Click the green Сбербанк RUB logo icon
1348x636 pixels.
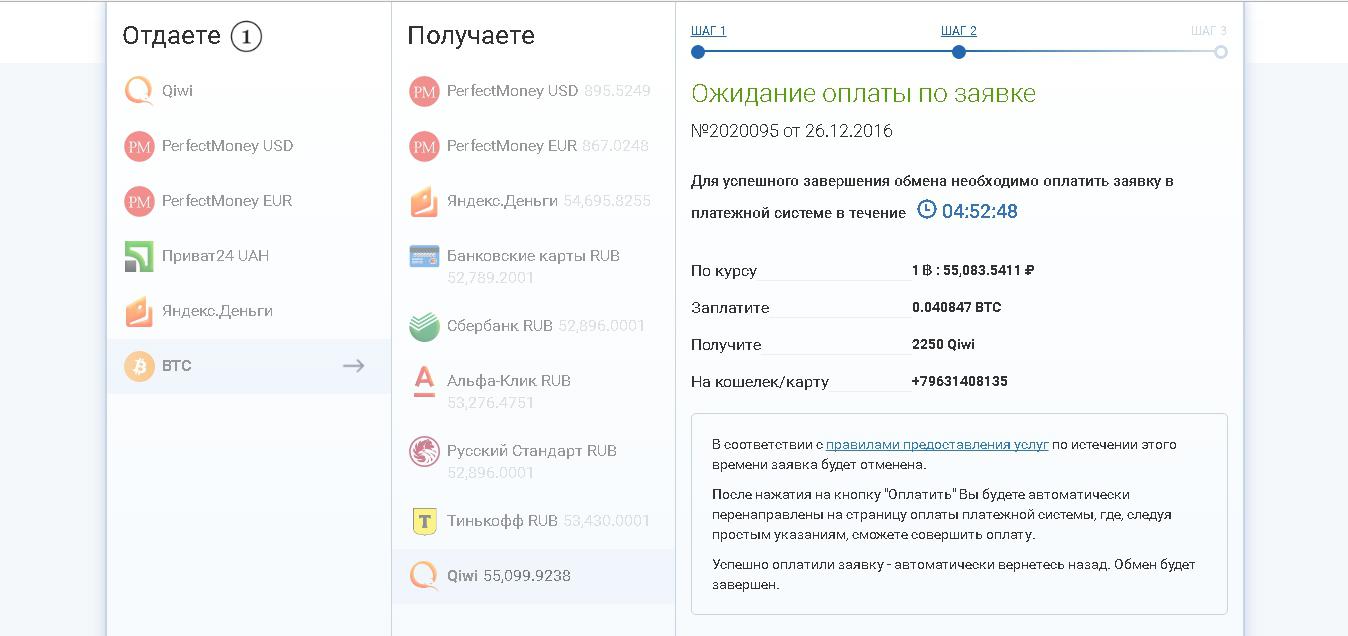click(425, 326)
